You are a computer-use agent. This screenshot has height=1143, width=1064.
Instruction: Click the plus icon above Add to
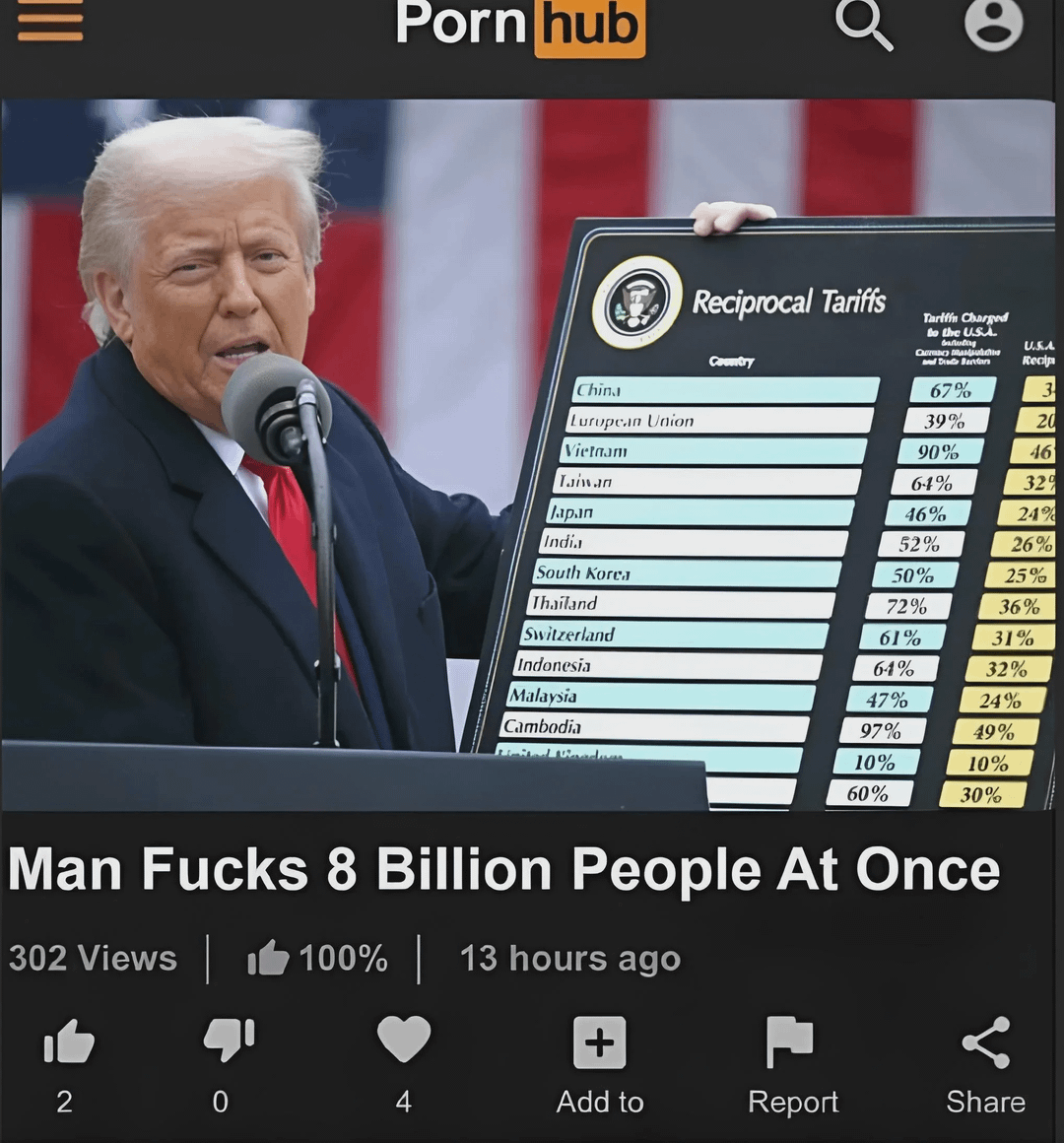tap(599, 1042)
